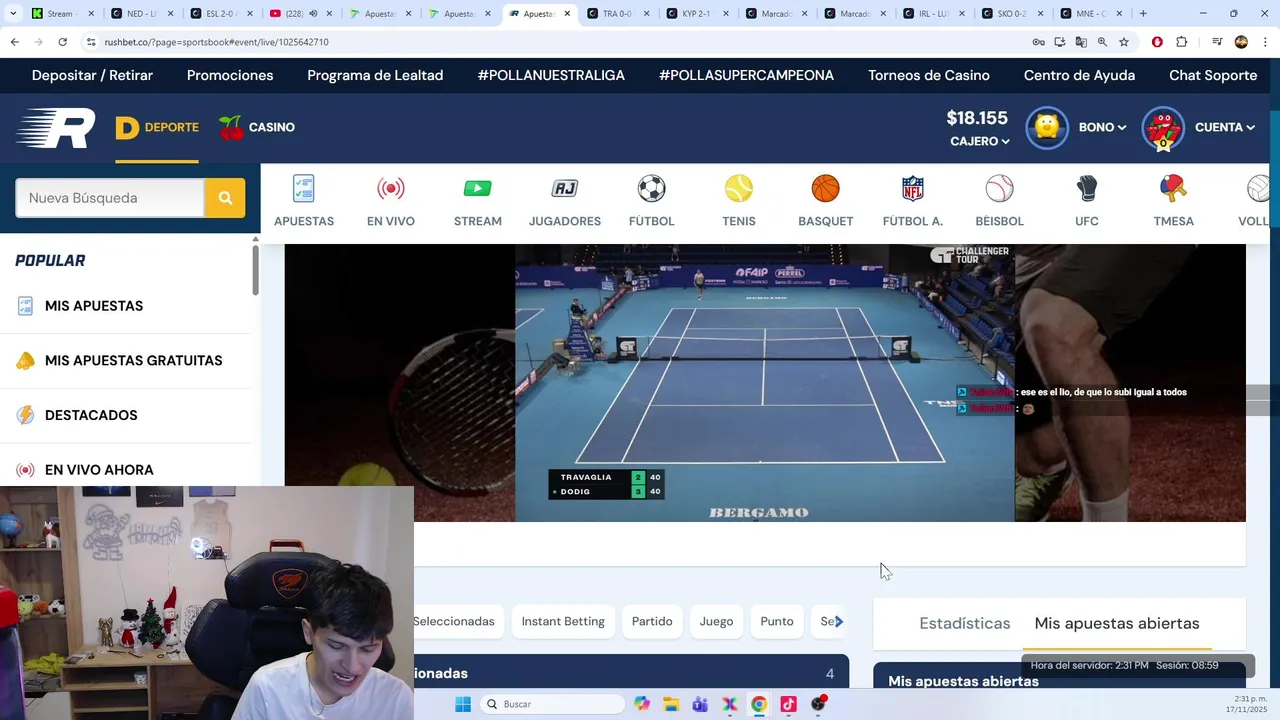The image size is (1280, 720).
Task: Select the Jugadores RJ icon
Action: 565,188
